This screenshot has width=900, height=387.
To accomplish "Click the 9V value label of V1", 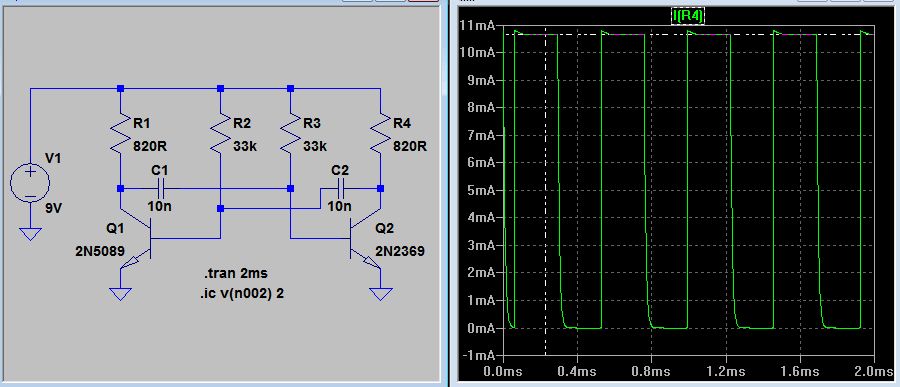I will [53, 208].
